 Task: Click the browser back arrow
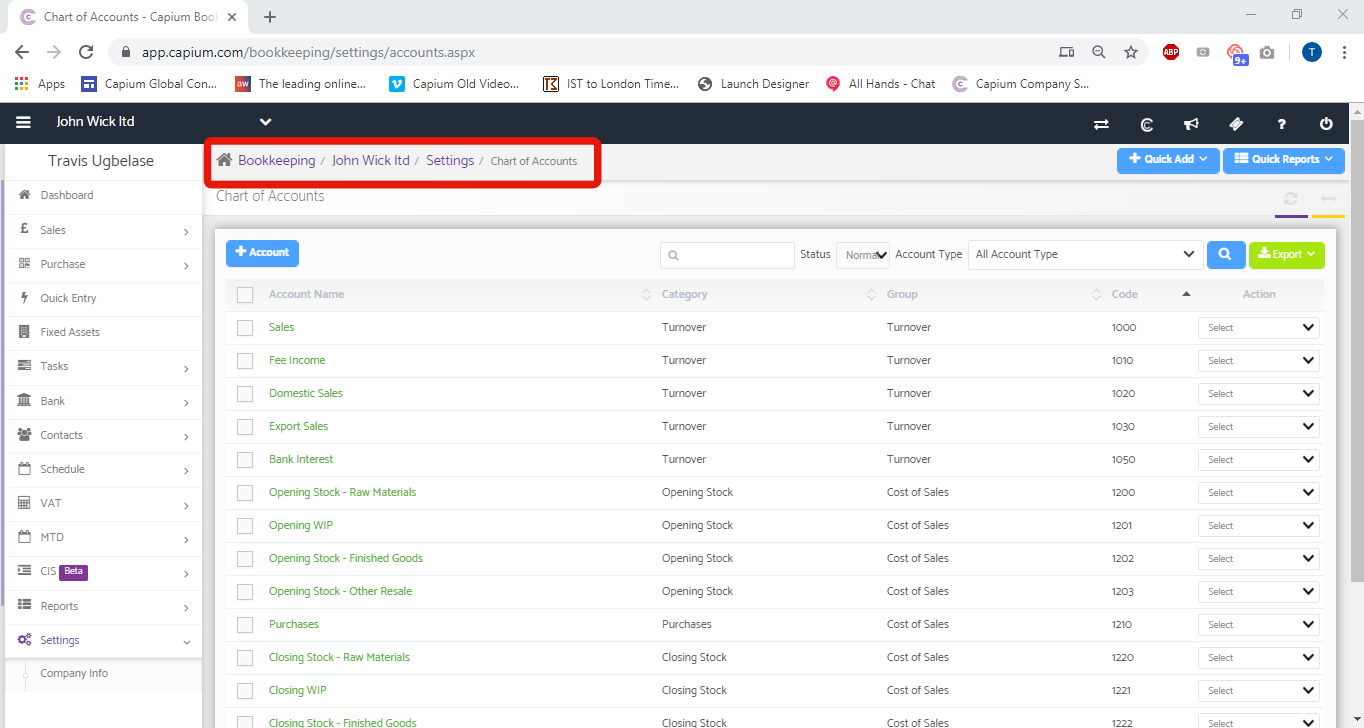pyautogui.click(x=22, y=52)
